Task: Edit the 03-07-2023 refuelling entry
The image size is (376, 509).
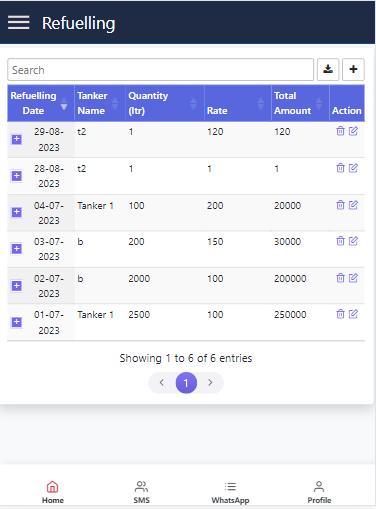Action: (x=353, y=241)
